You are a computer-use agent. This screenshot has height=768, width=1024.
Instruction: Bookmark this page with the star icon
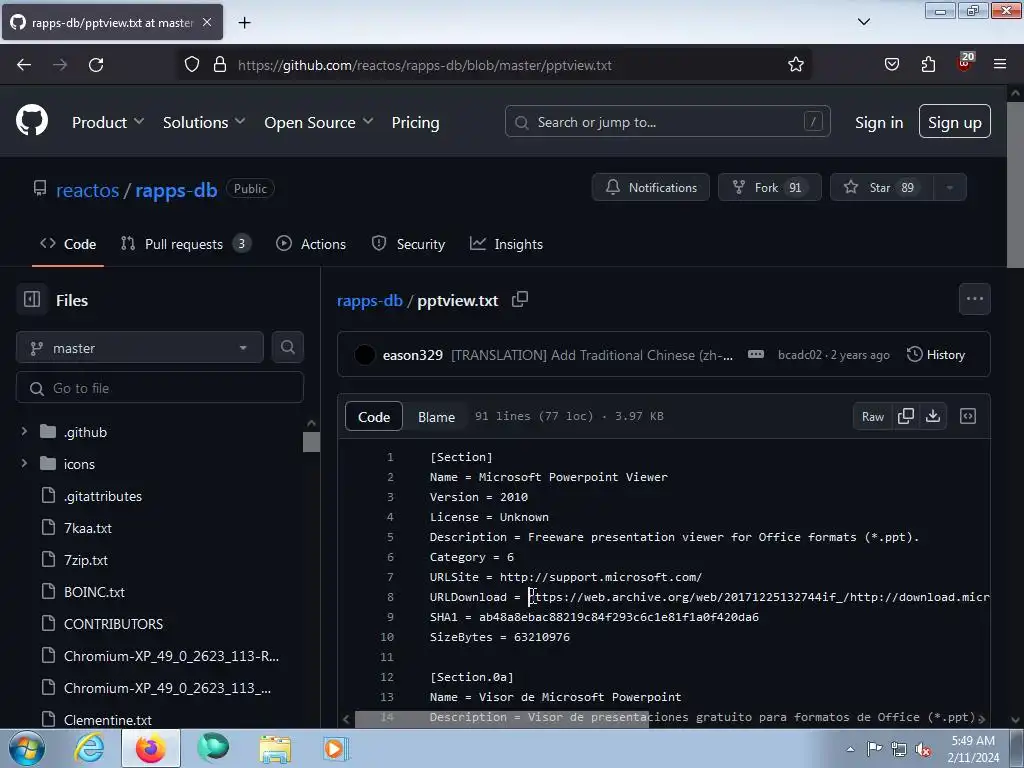(795, 65)
